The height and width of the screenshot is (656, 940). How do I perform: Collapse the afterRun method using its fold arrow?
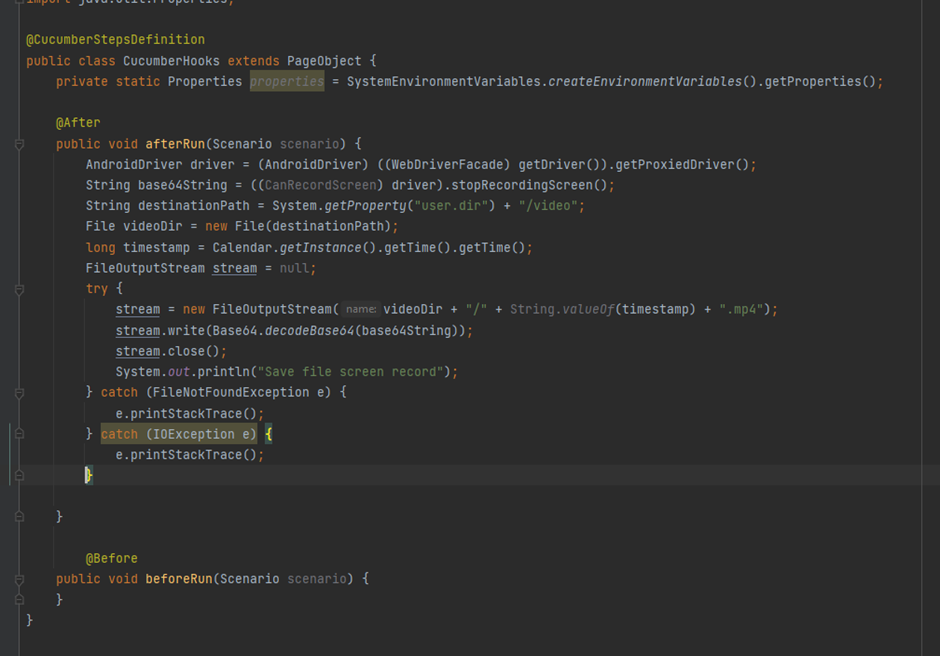coord(18,143)
